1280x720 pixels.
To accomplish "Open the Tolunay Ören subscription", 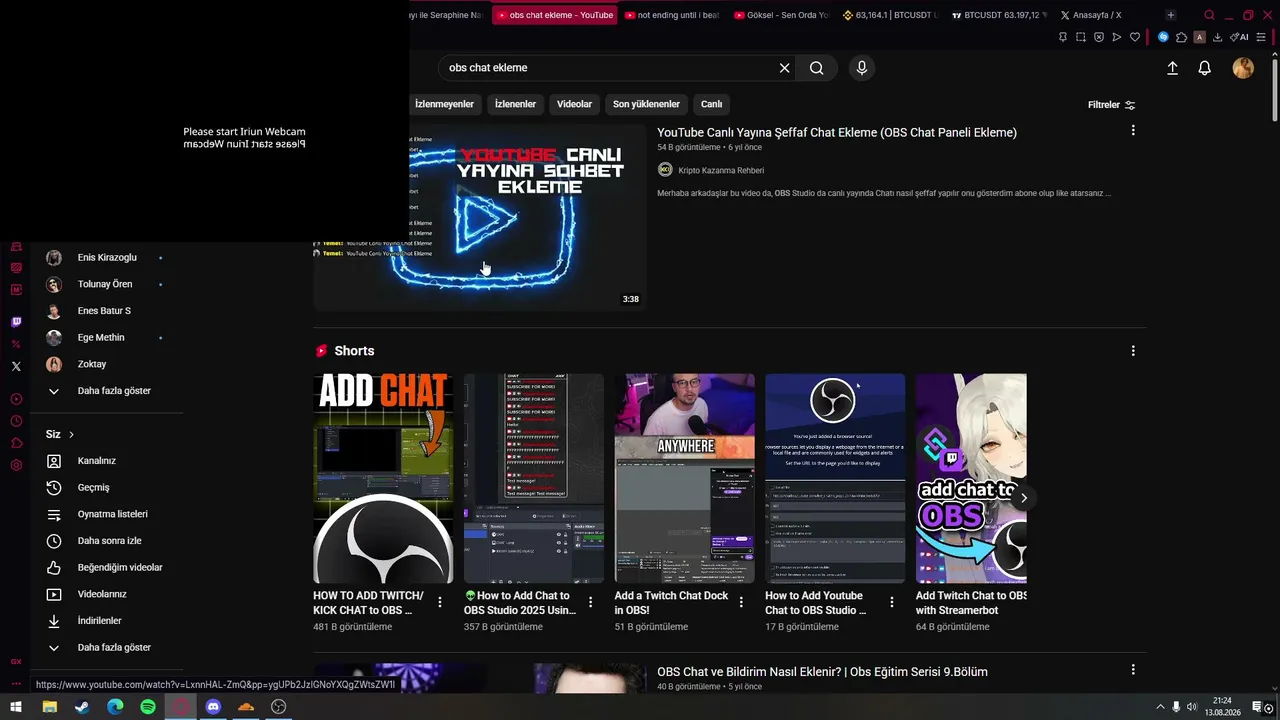I will point(107,284).
